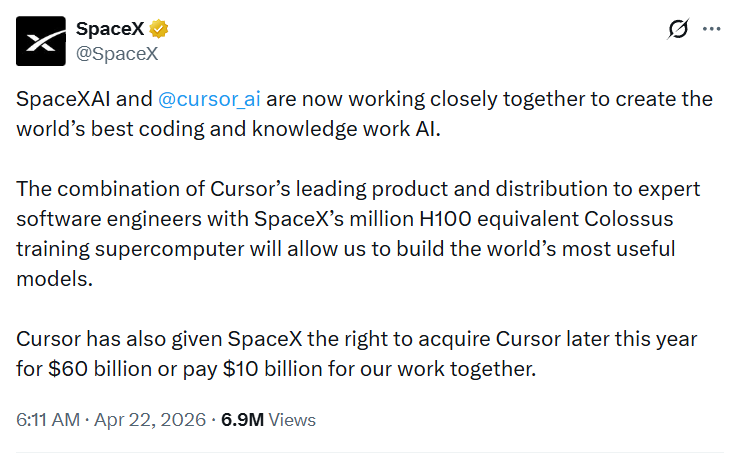Click the Colossus supercomputer paragraph
The width and height of the screenshot is (742, 455).
pos(360,233)
